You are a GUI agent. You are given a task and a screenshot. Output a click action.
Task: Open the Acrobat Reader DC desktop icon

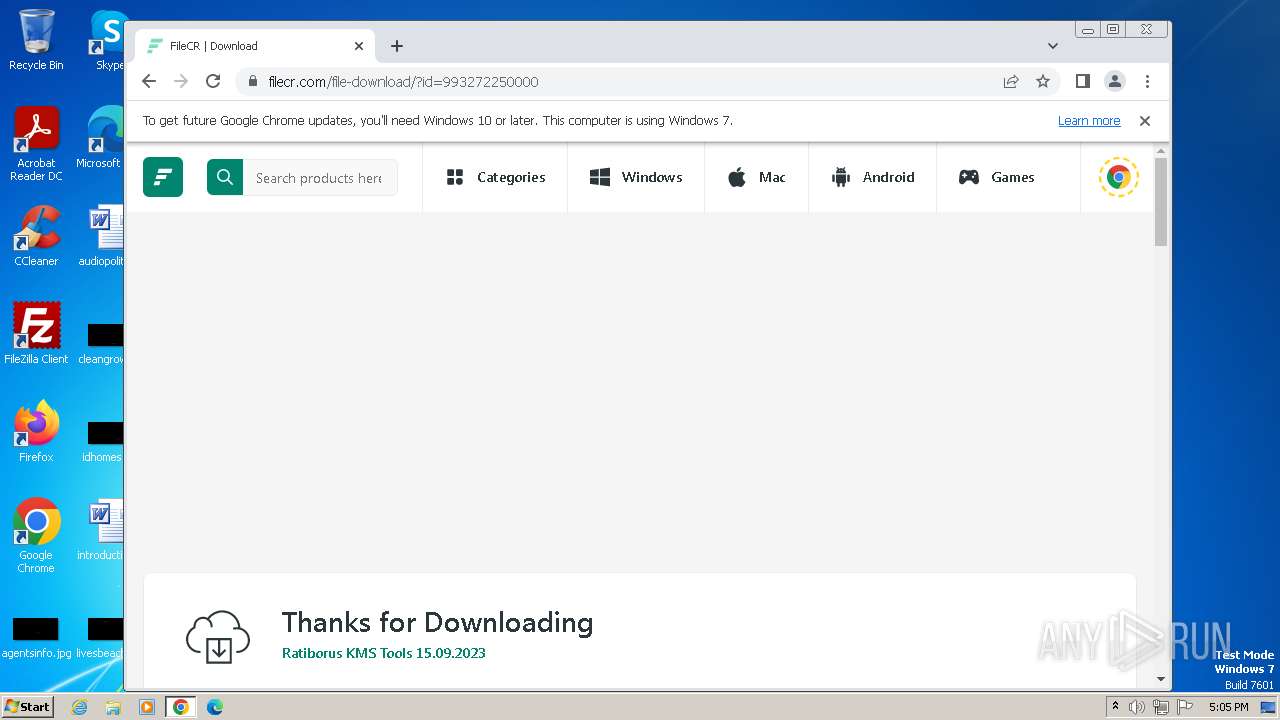(x=36, y=143)
